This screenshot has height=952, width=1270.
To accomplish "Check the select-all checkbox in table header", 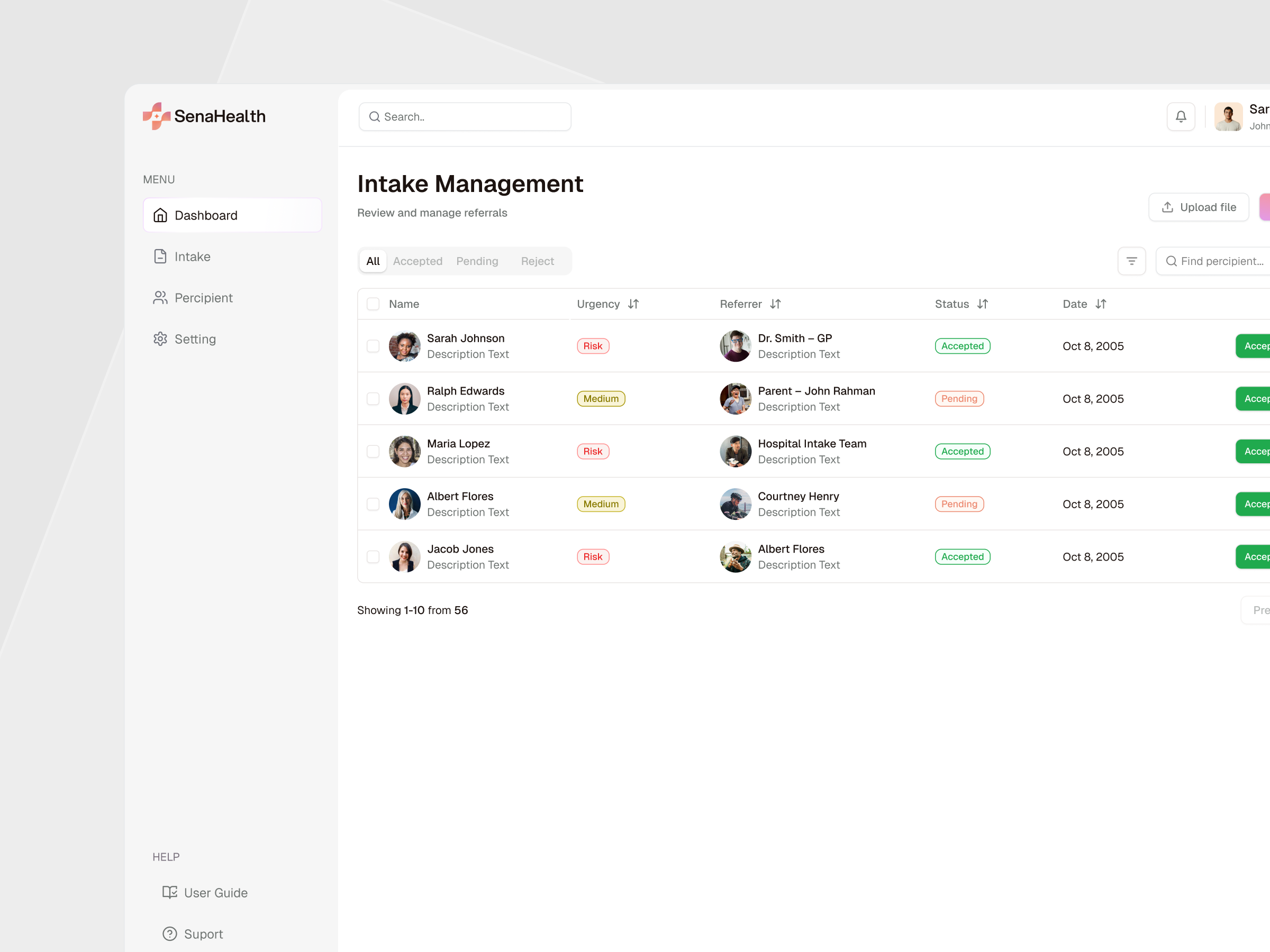I will coord(373,304).
